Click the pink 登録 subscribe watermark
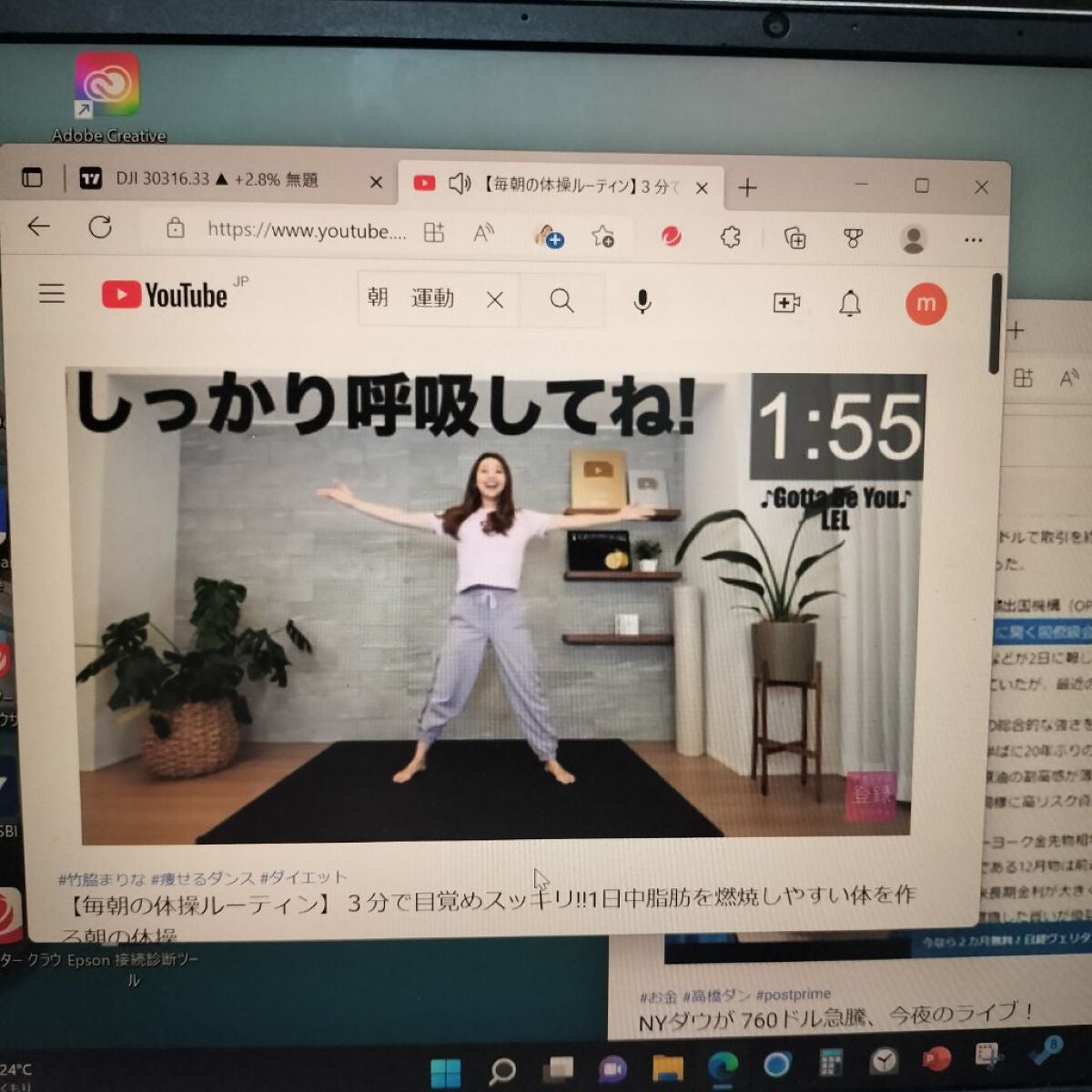1092x1092 pixels. pos(871,794)
